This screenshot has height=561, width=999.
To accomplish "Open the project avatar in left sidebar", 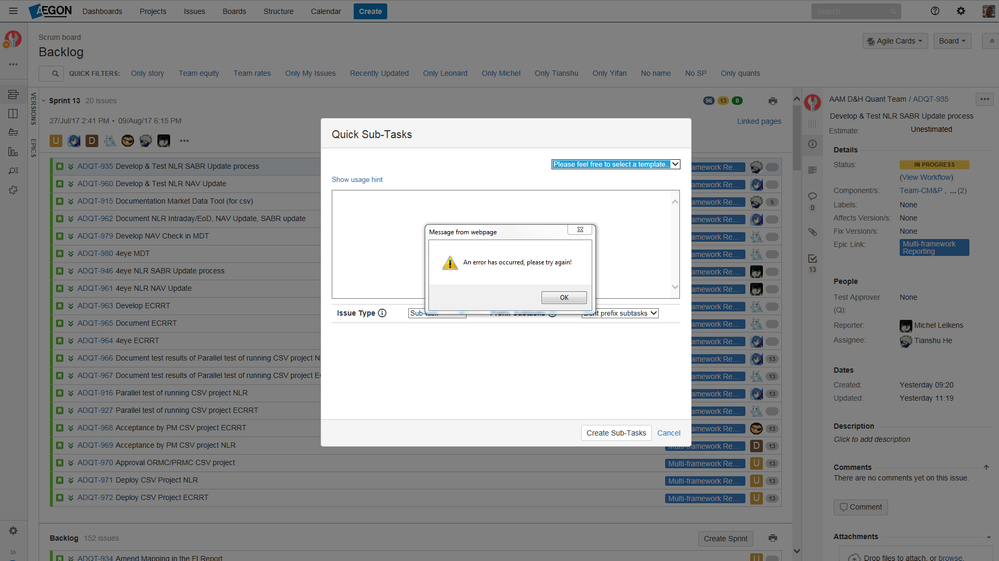I will [x=13, y=39].
